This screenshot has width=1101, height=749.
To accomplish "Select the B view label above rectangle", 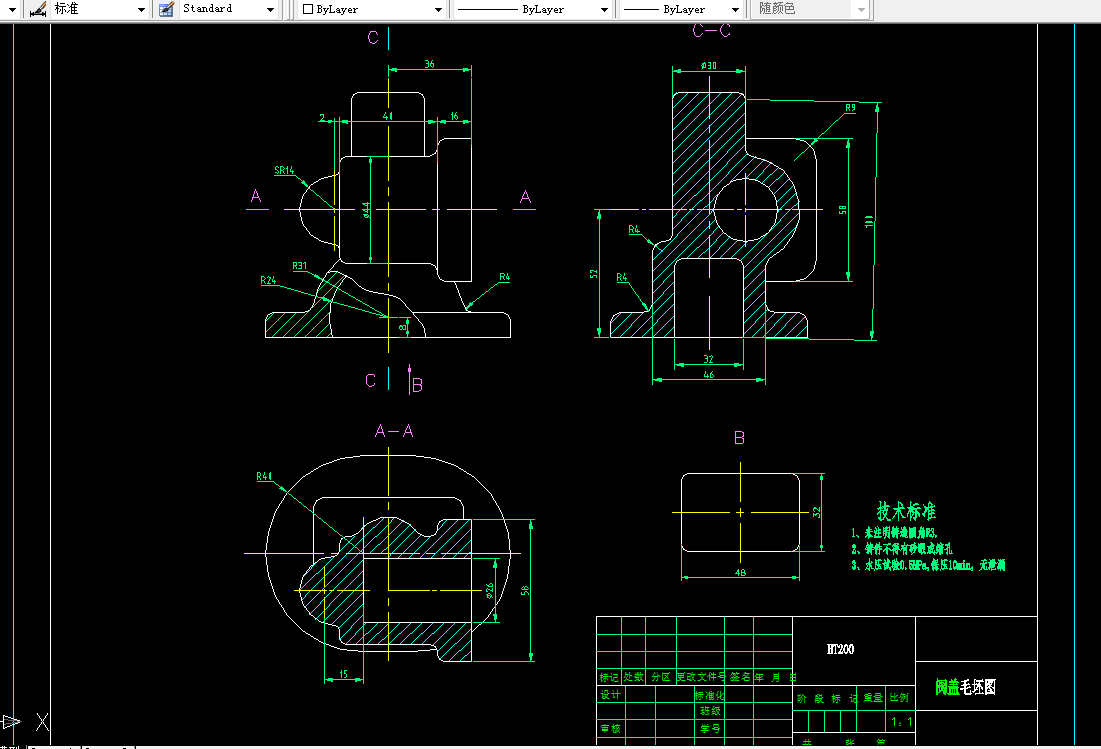I will [x=739, y=438].
